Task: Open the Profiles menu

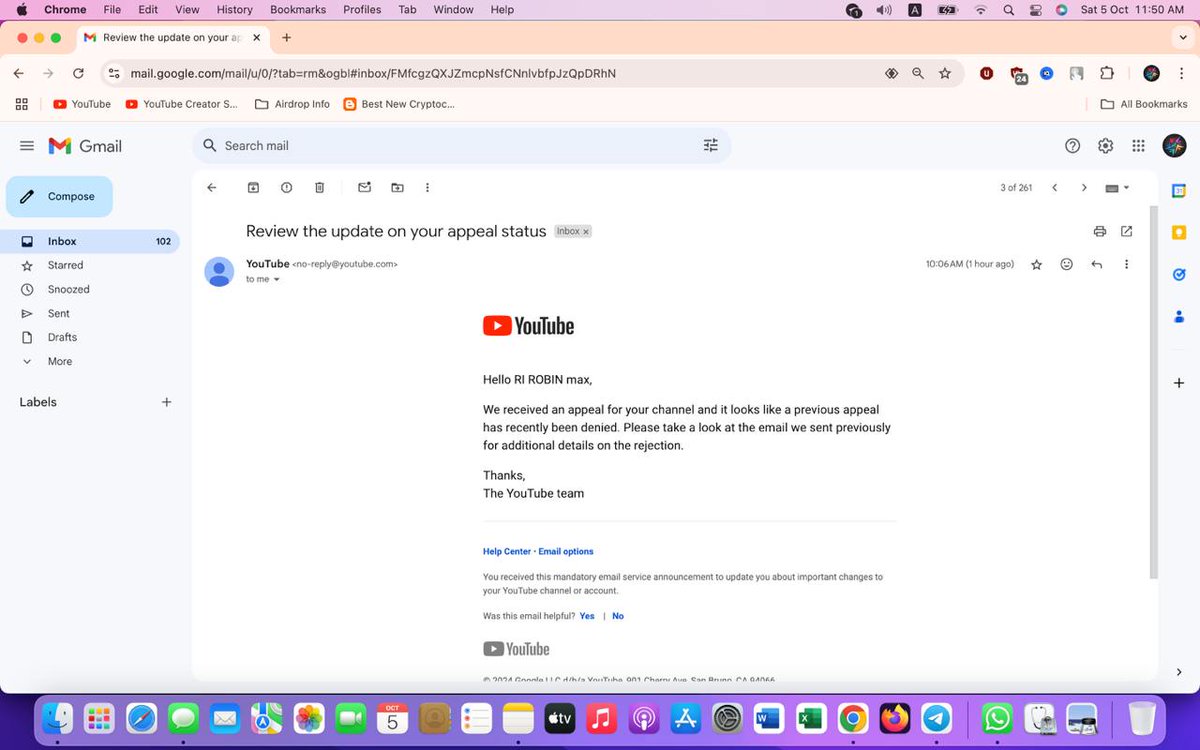Action: point(362,10)
